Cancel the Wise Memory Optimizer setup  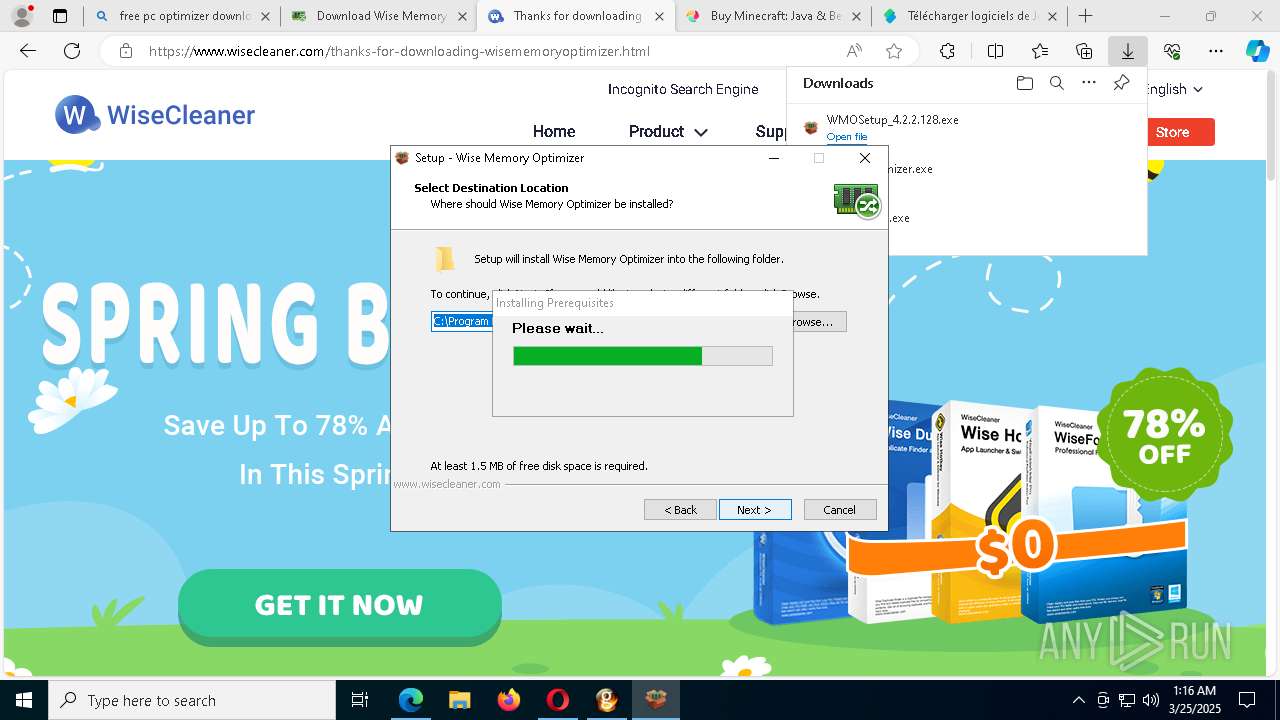840,510
